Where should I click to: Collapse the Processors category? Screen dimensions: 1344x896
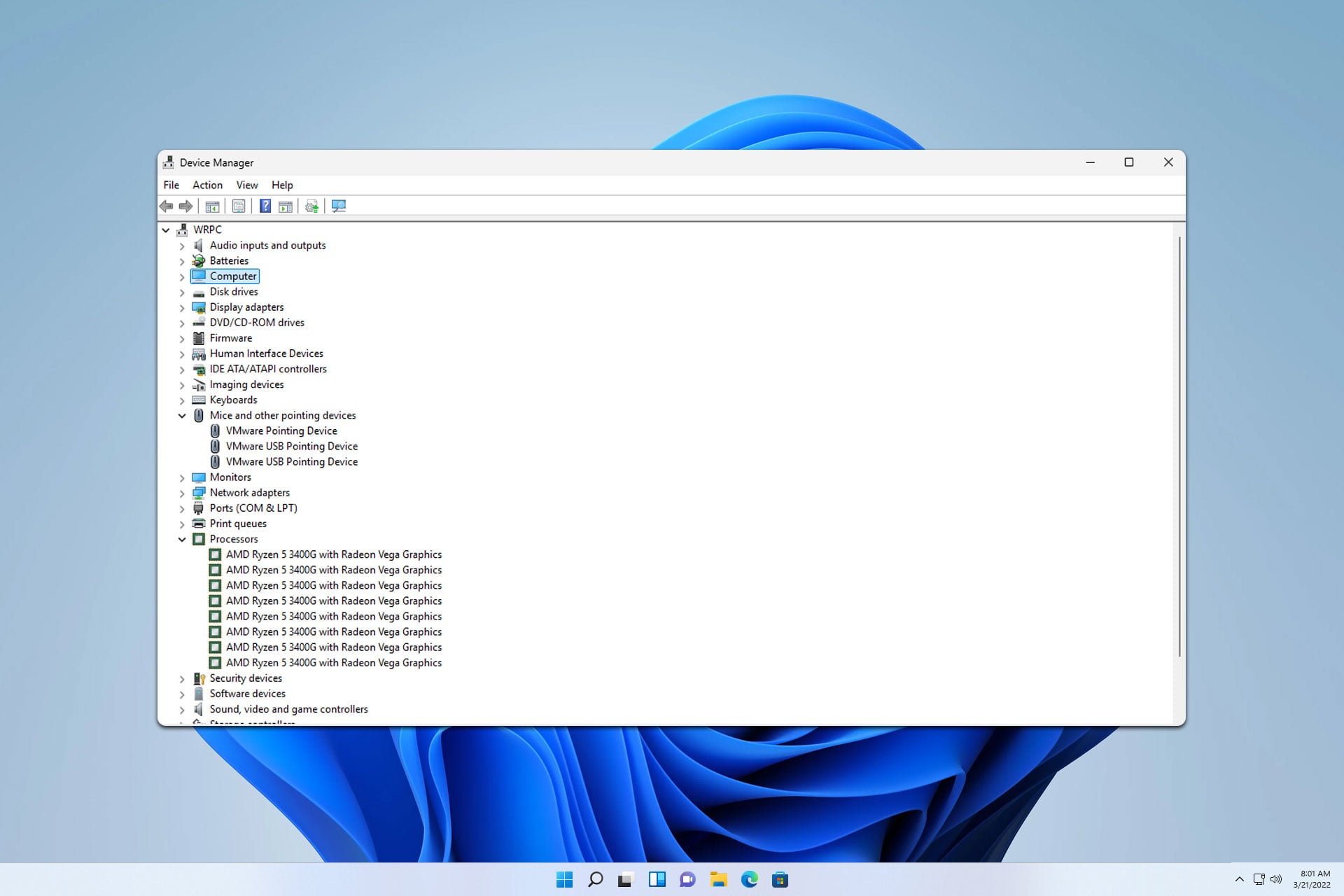click(x=183, y=539)
